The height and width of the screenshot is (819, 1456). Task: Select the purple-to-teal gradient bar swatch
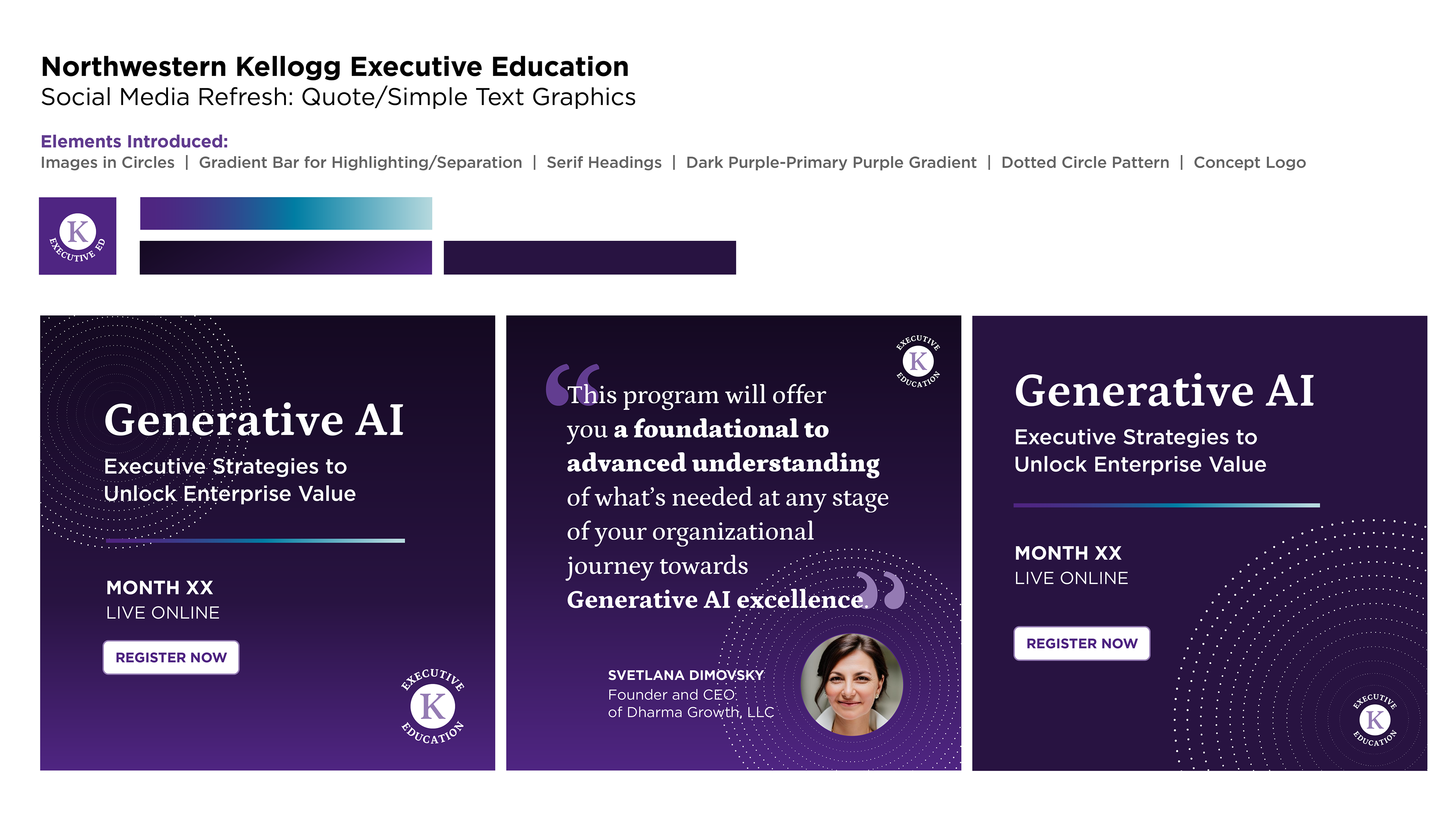286,213
